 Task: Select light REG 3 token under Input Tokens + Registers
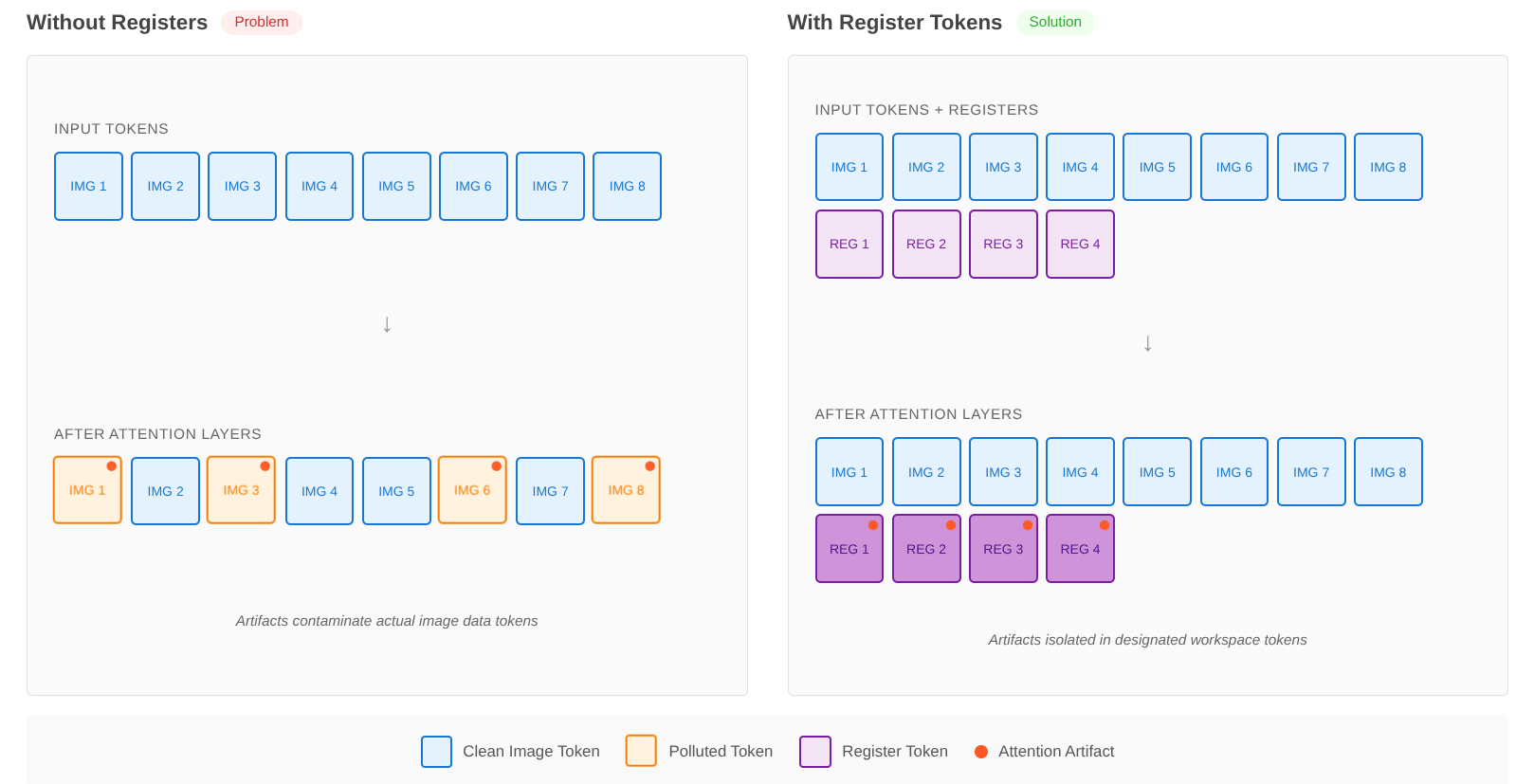tap(1003, 245)
